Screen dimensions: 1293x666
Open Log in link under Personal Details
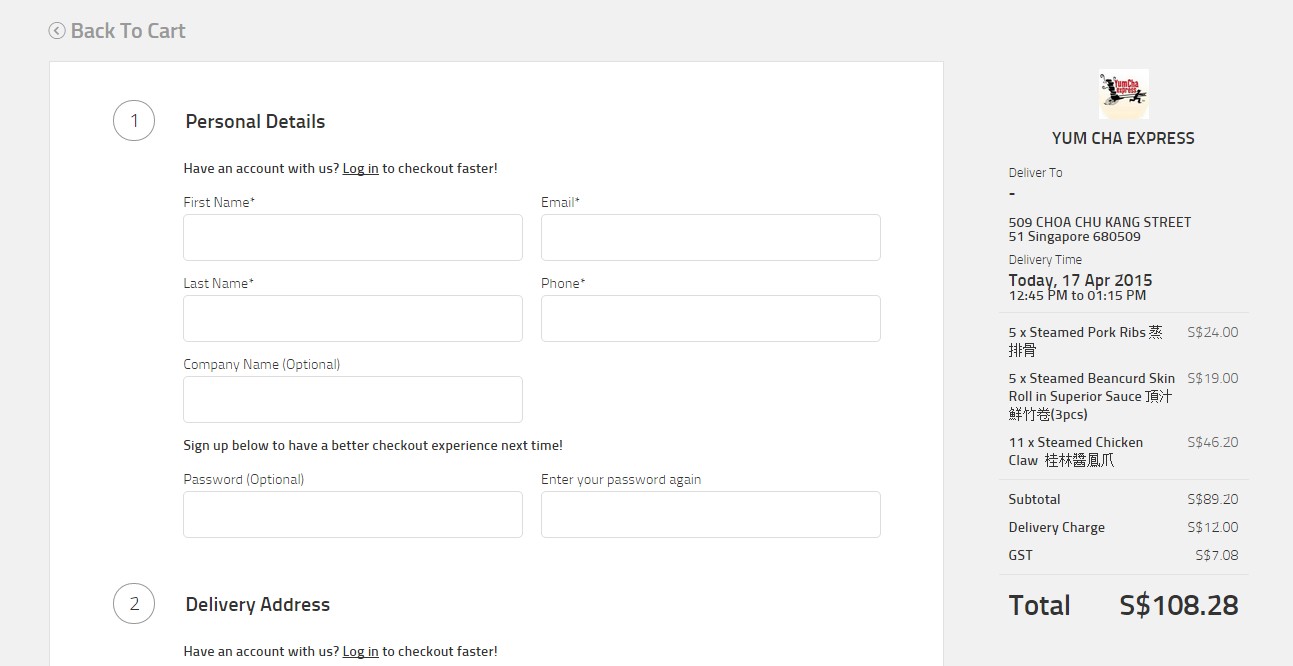(360, 169)
